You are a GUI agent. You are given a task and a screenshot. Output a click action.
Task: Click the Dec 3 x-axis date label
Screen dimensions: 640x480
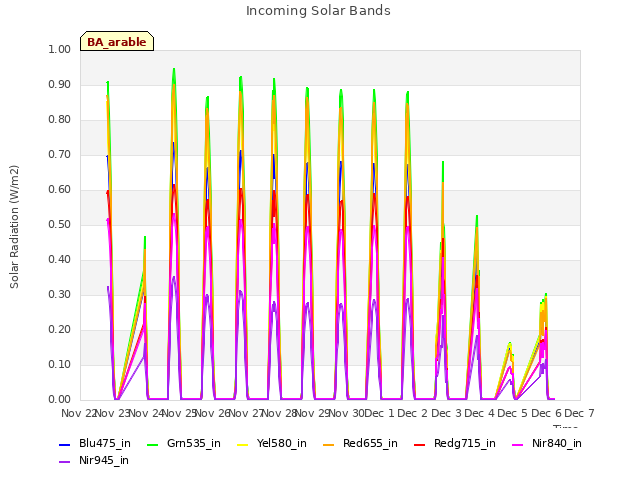click(x=447, y=413)
